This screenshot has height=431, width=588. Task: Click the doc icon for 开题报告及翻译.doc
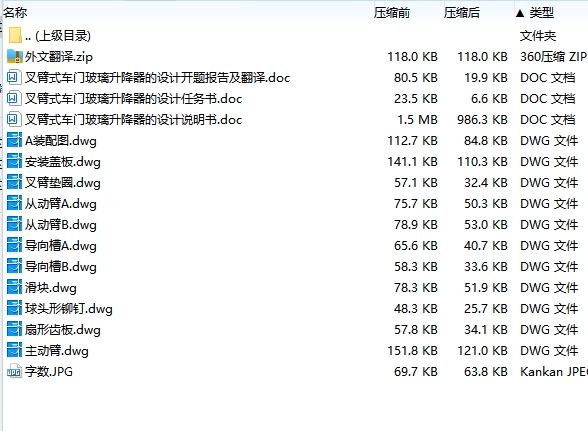[x=14, y=77]
